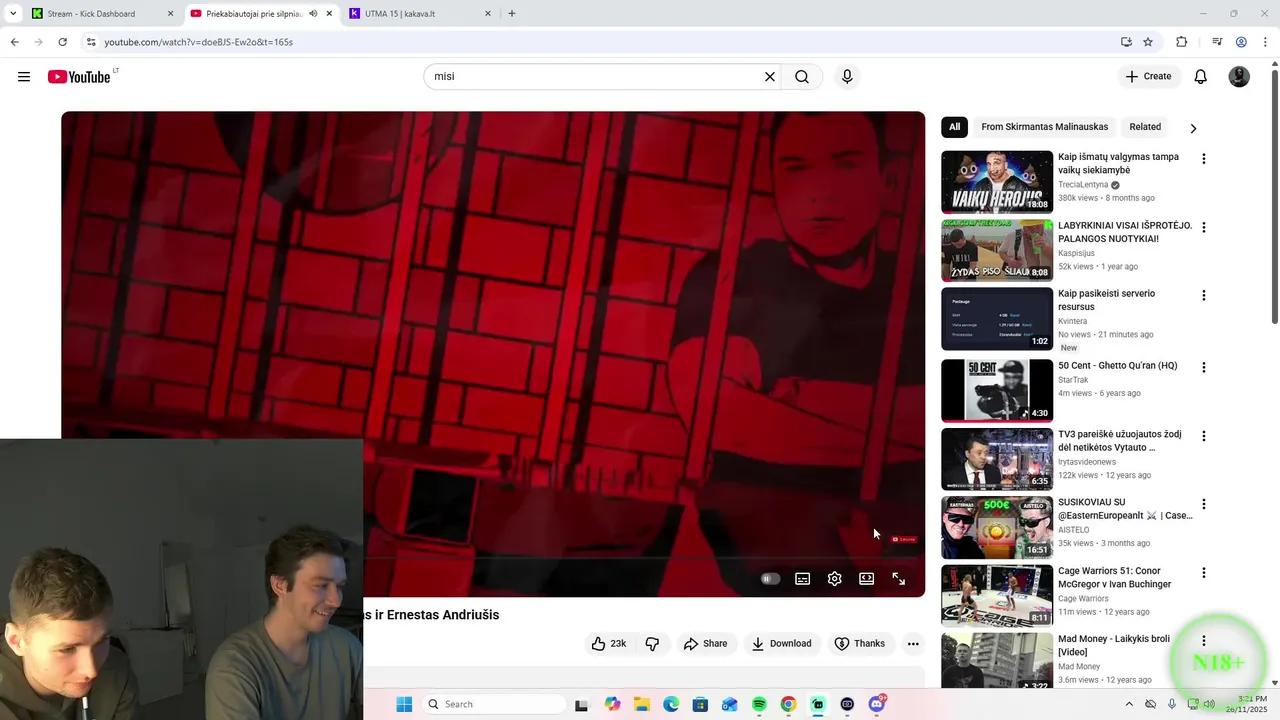Open Cage Warriors 51 video thumbnail
Image resolution: width=1280 pixels, height=720 pixels.
tap(997, 596)
